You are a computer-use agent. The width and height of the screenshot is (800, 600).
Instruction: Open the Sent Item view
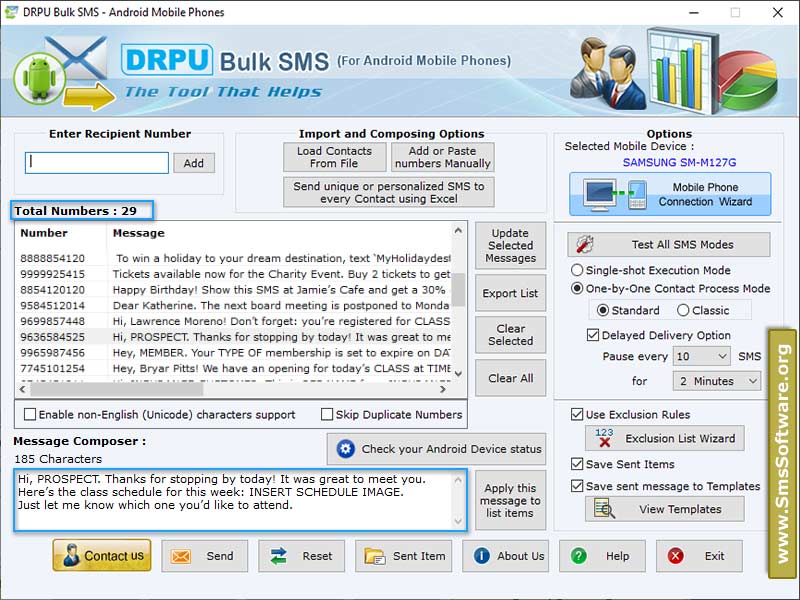click(x=403, y=556)
